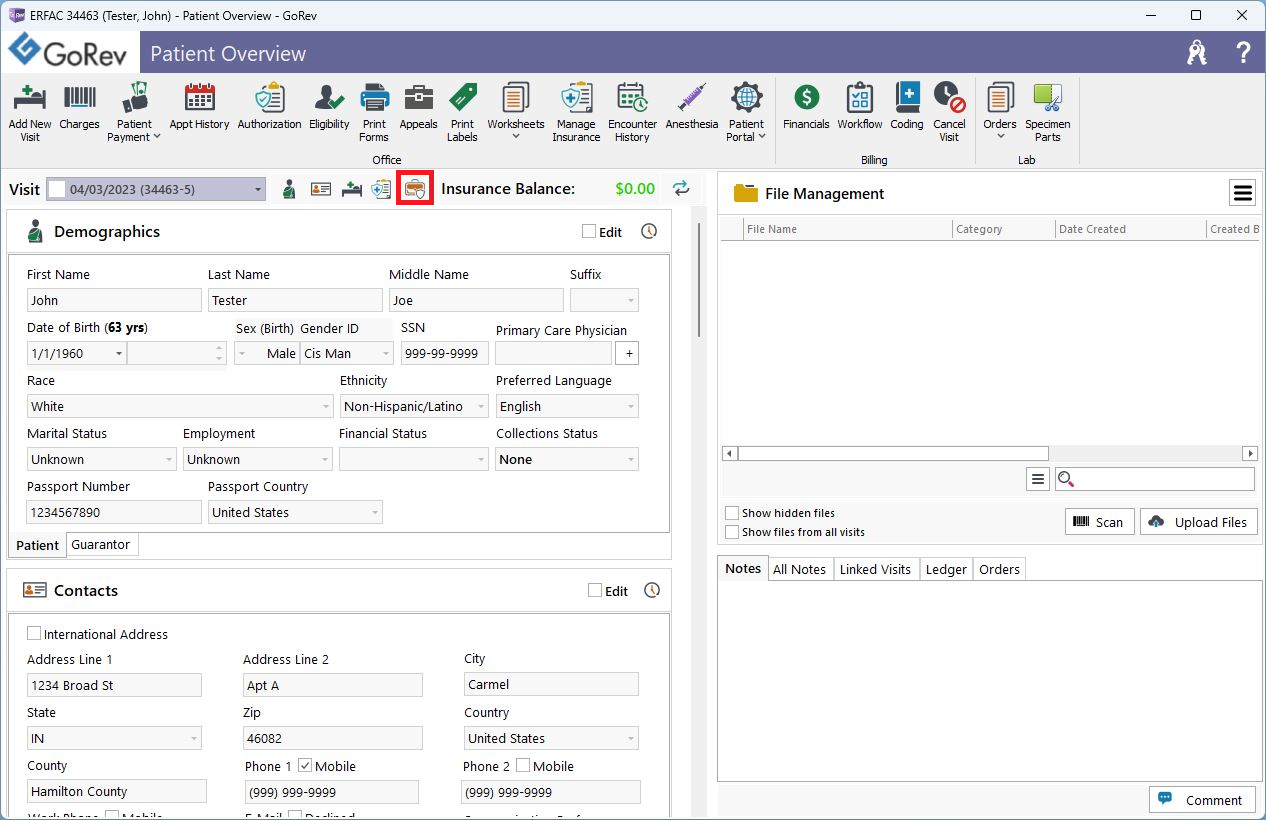View Demographics history clock icon

(649, 231)
